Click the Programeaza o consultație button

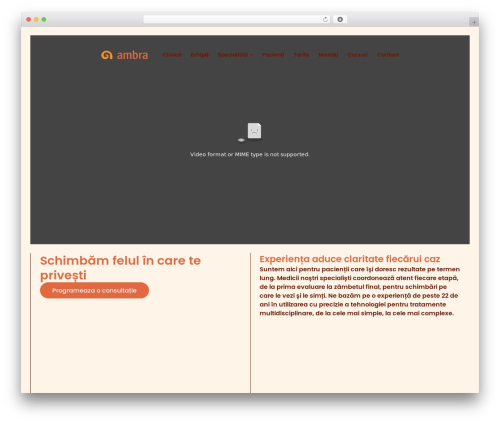coord(94,290)
